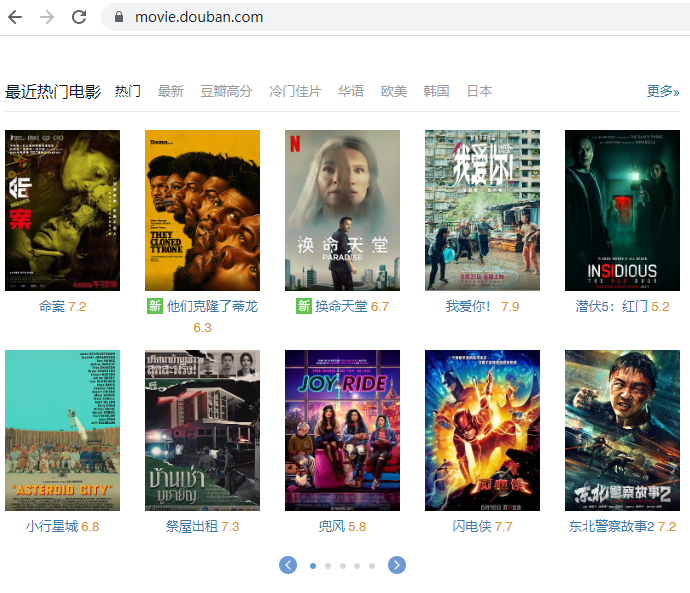Click the 小行星城 title link

click(x=51, y=526)
